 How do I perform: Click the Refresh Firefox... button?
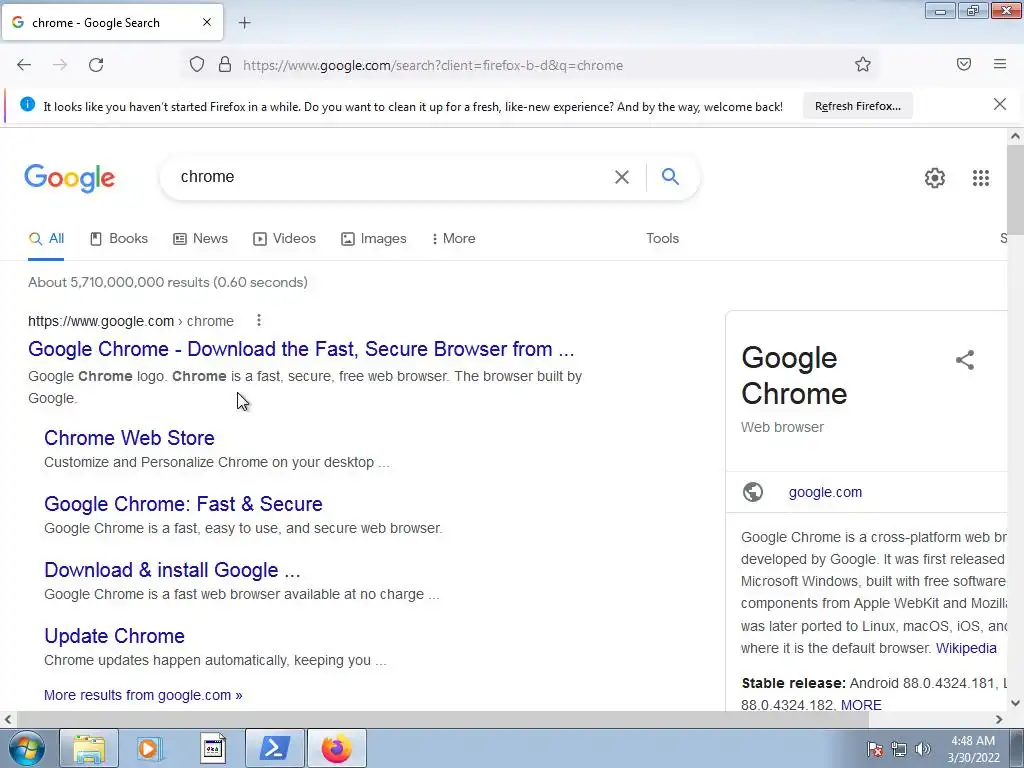857,106
